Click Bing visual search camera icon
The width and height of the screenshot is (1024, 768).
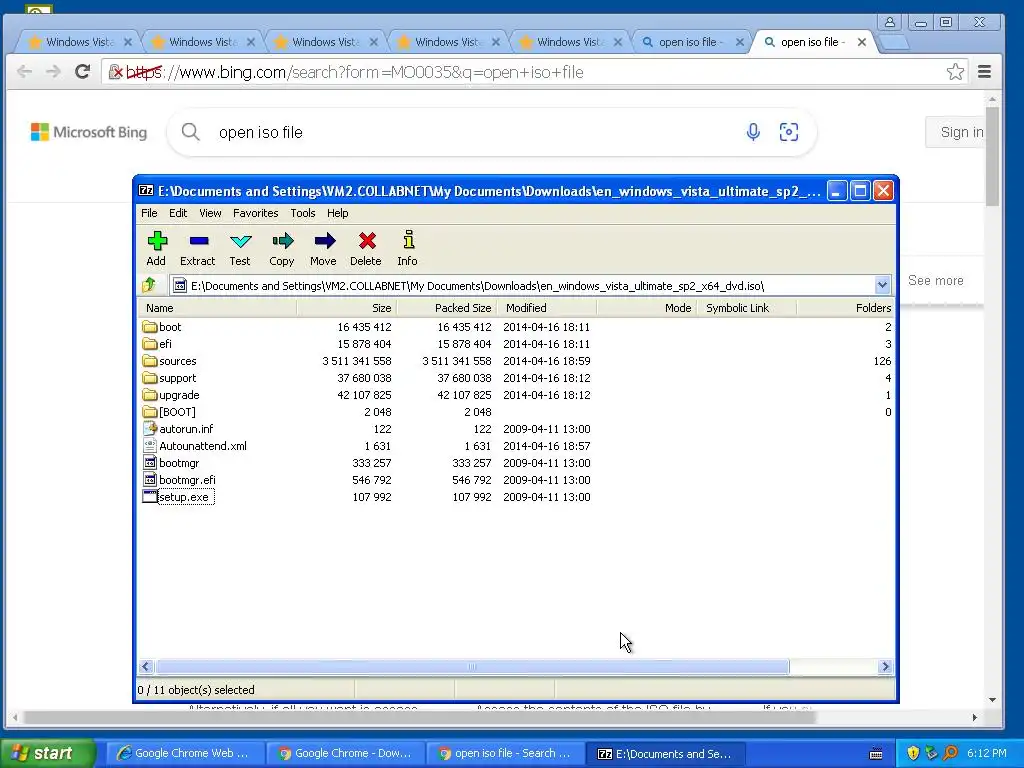click(x=789, y=132)
